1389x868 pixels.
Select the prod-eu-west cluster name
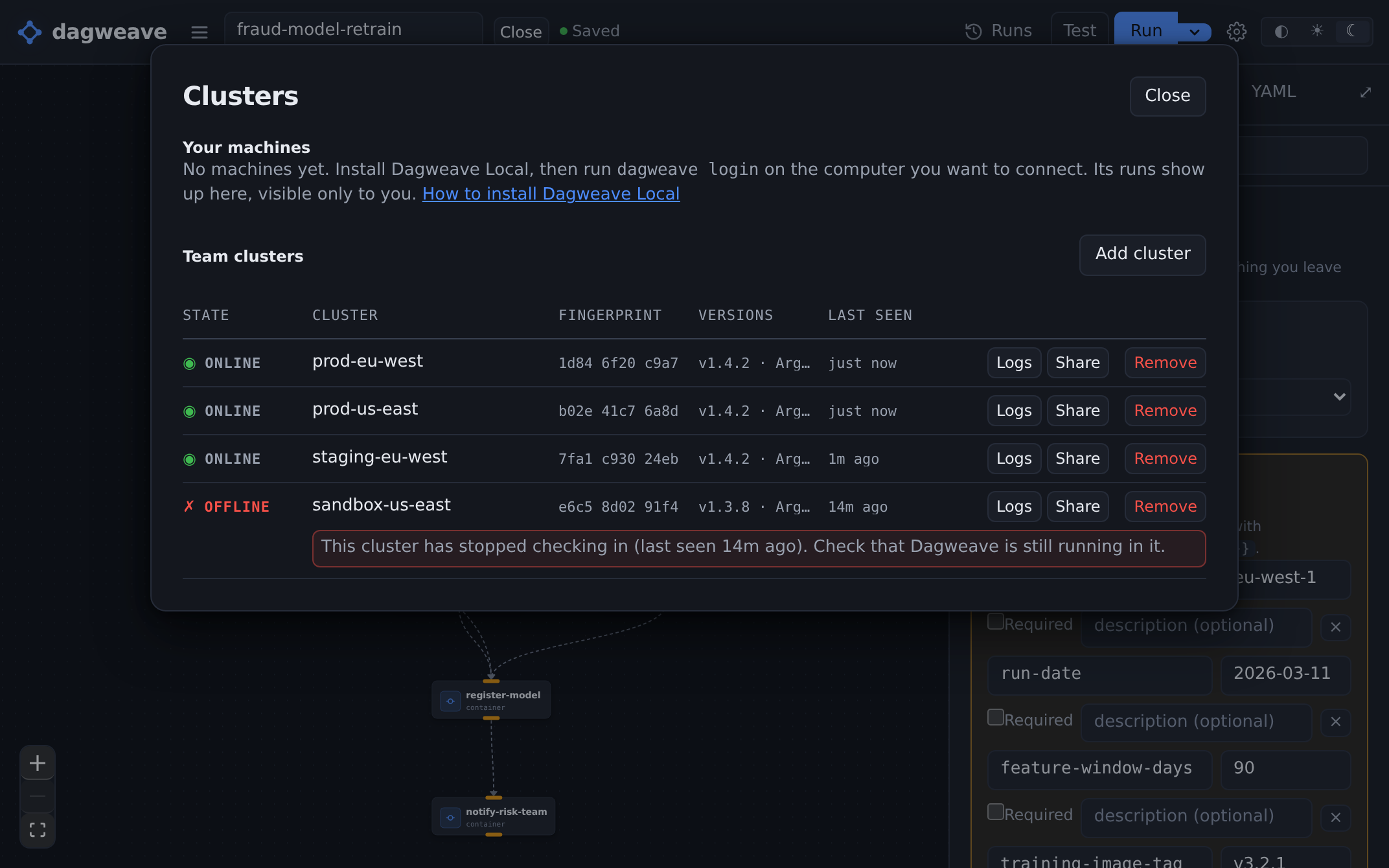[x=367, y=361]
